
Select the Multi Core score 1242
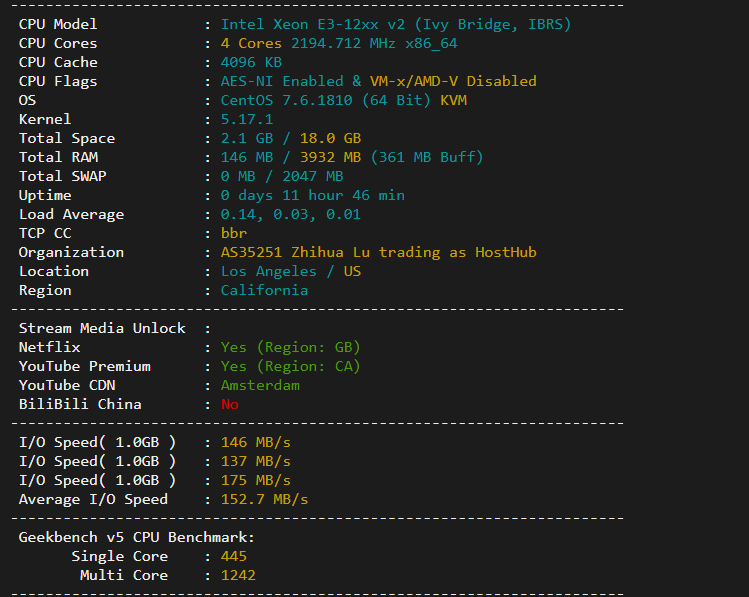[x=238, y=576]
